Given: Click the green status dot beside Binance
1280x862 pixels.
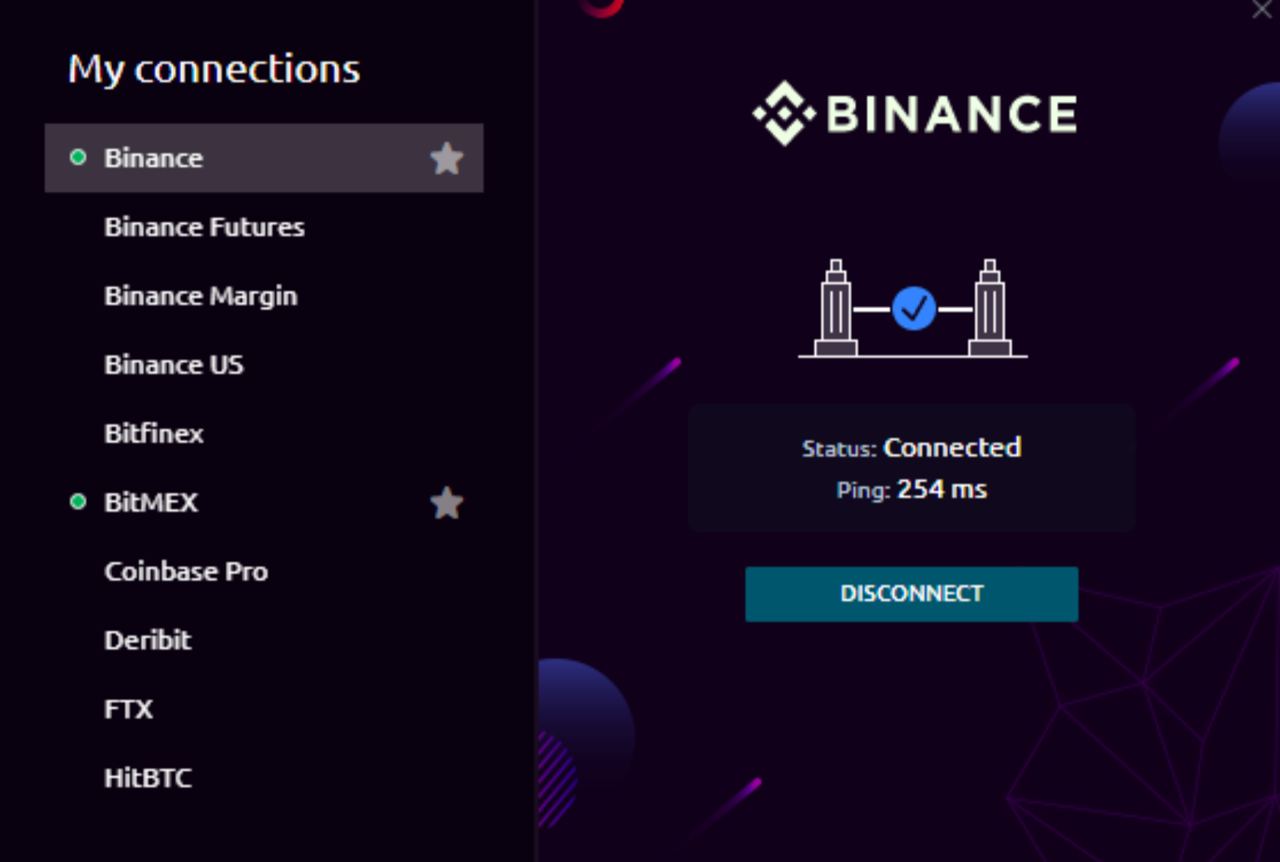Looking at the screenshot, I should coord(78,157).
